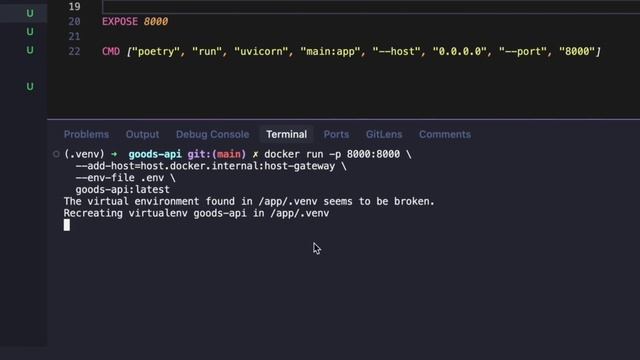Click the --env-file .env argument line
Viewport: 640px width, 360px height.
click(120, 178)
